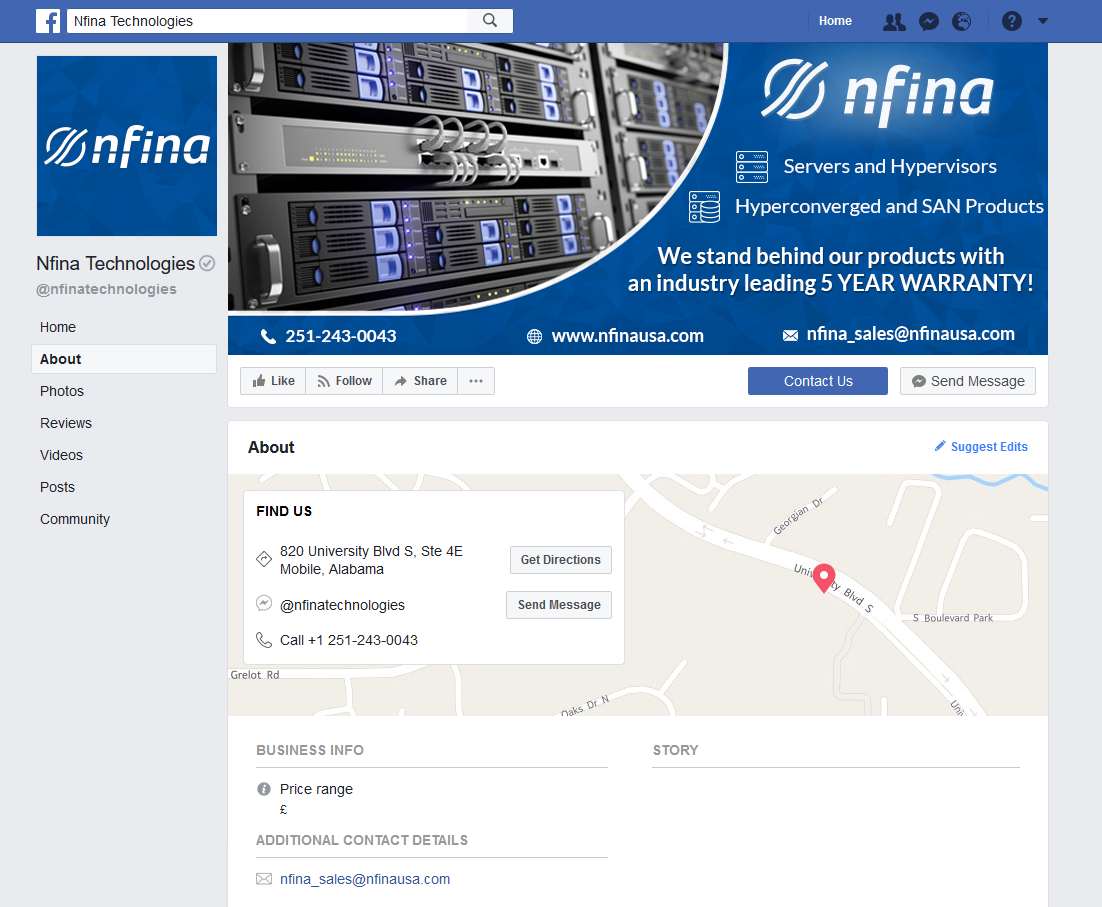1102x907 pixels.
Task: Open the friend requests icon
Action: (894, 21)
